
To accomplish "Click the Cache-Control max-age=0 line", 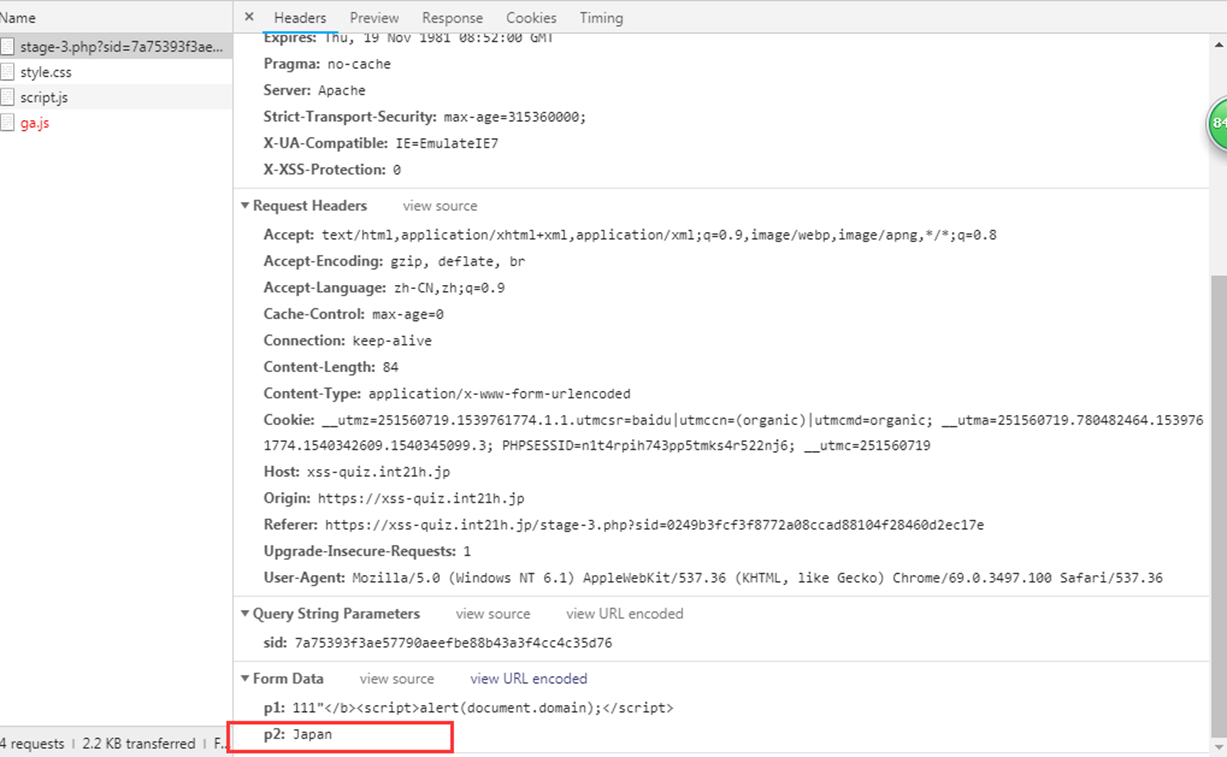I will (x=354, y=314).
